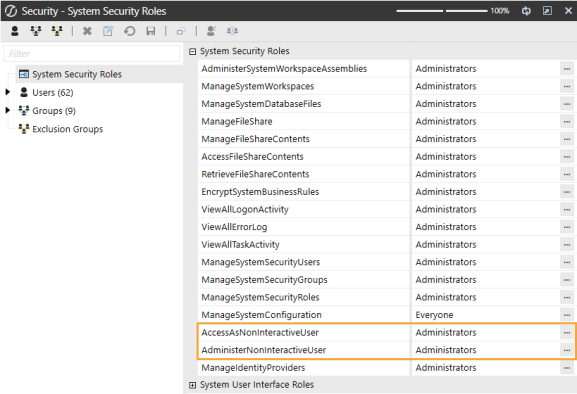The image size is (577, 394).
Task: Click the OneStream logo in title bar
Action: pyautogui.click(x=11, y=11)
